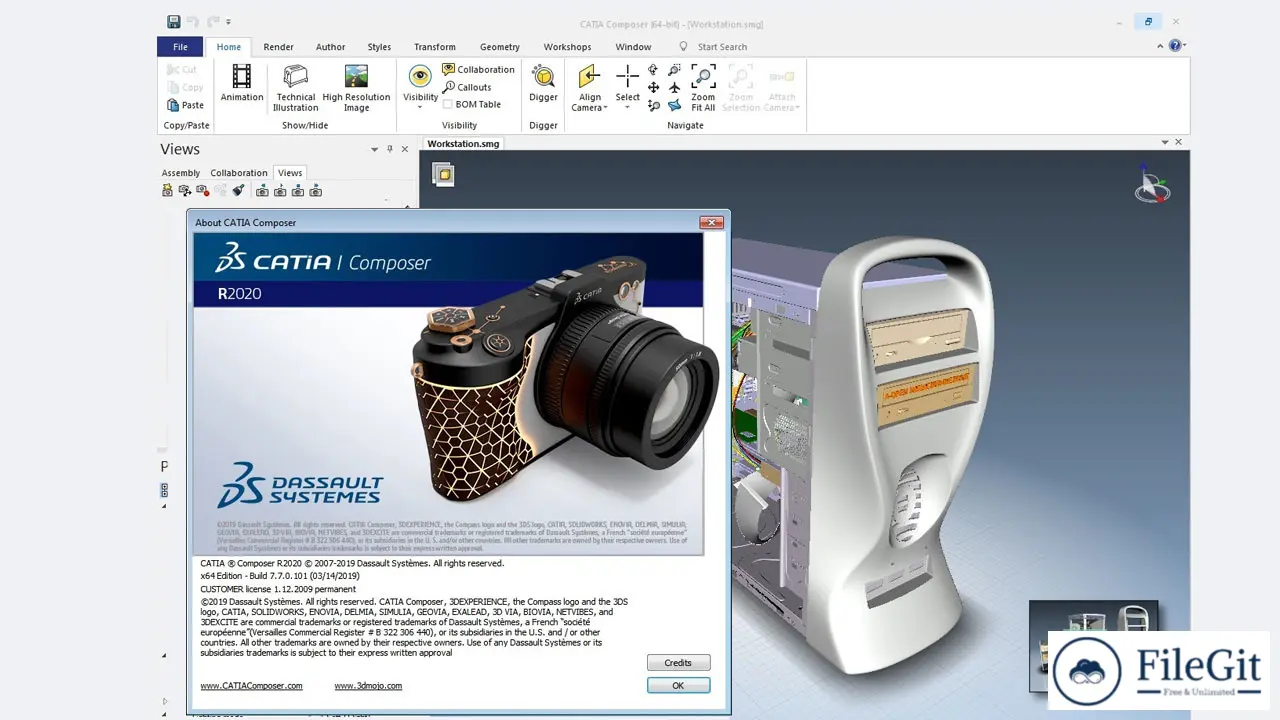Click the Select crosshair tool
This screenshot has width=1280, height=720.
coord(627,77)
